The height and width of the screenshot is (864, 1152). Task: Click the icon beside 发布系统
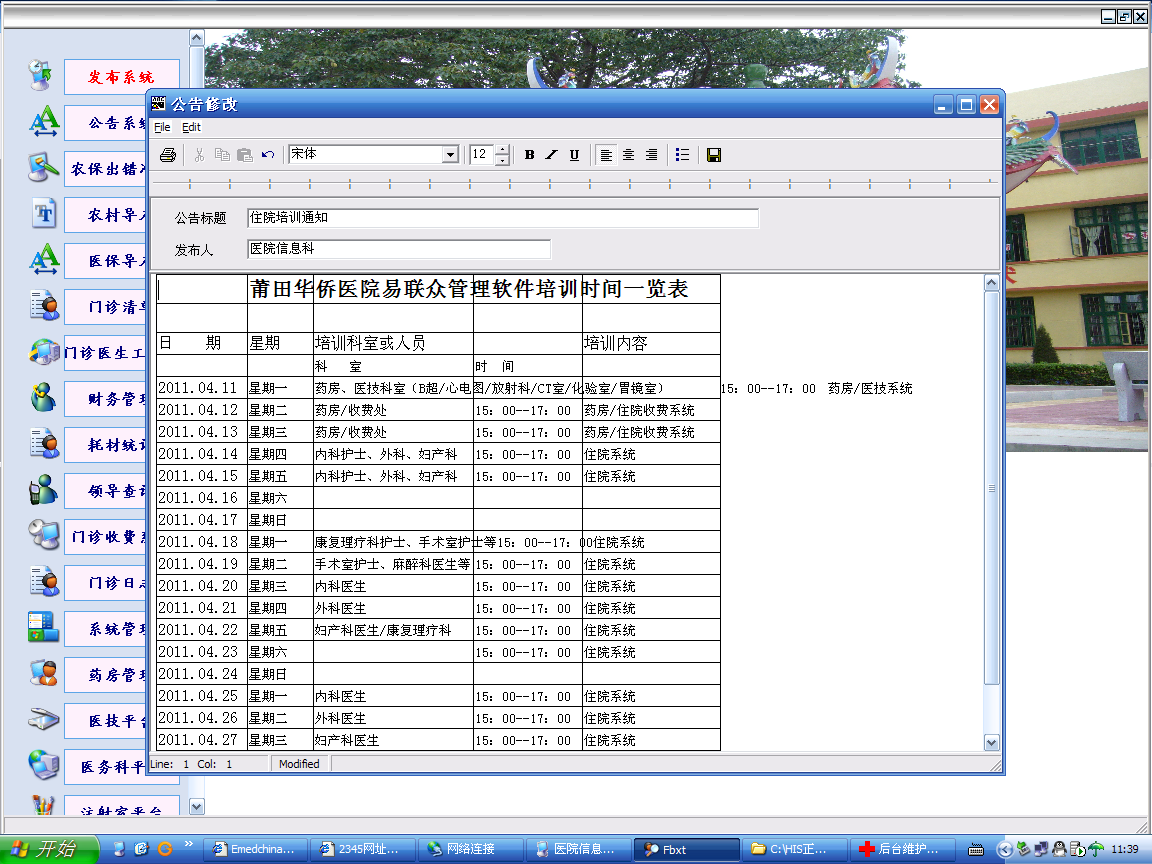coord(41,76)
